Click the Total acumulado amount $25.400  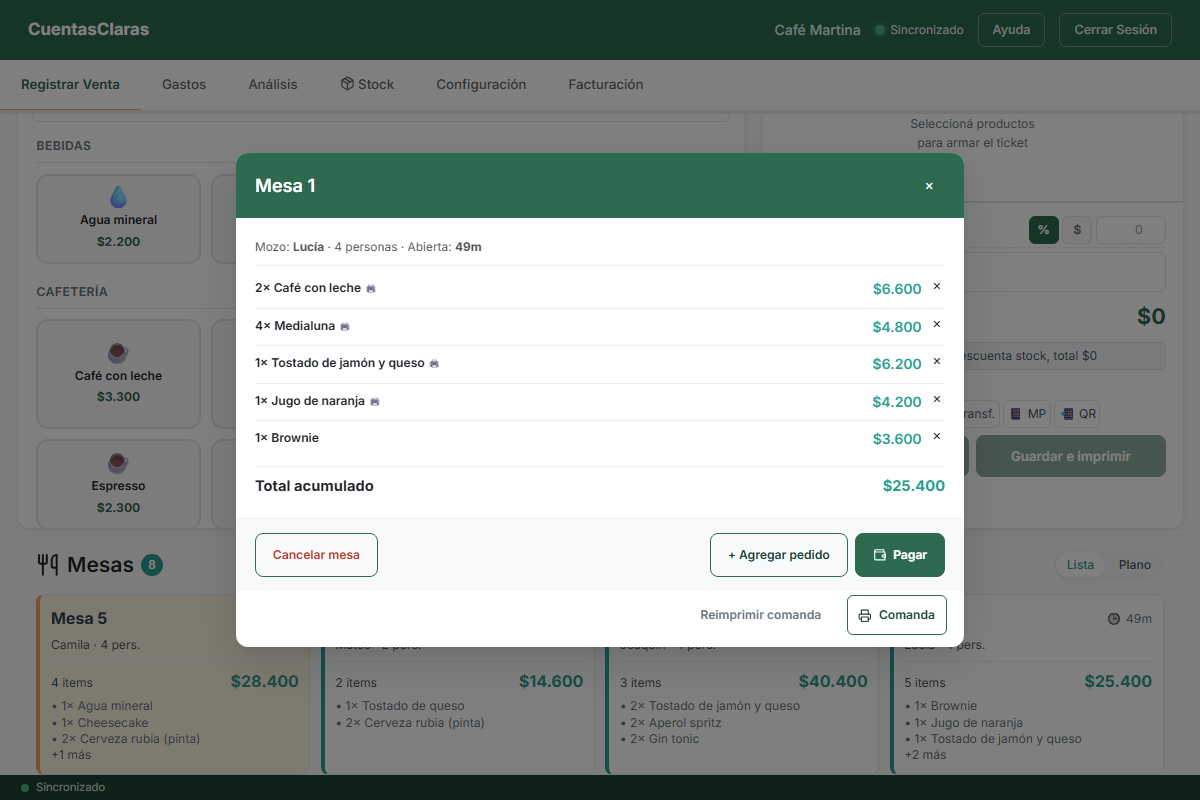point(914,486)
